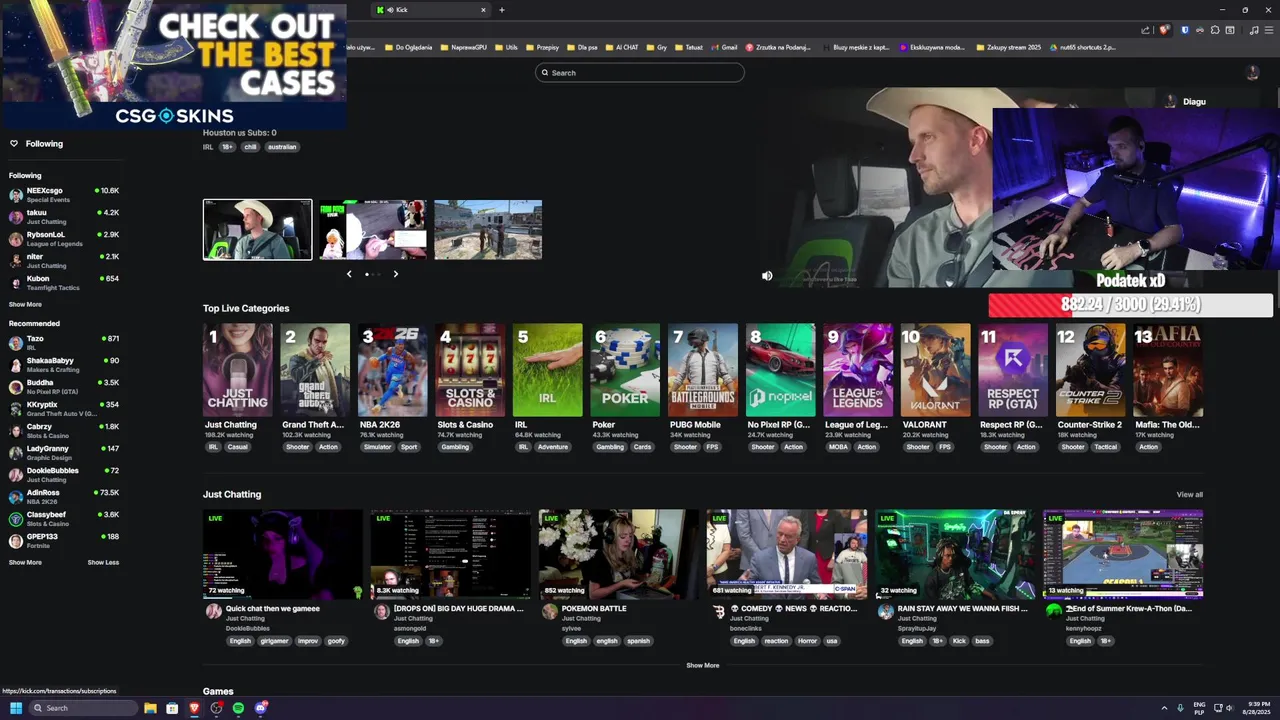The width and height of the screenshot is (1280, 720).
Task: Click the Brave browser taskbar icon
Action: point(194,708)
